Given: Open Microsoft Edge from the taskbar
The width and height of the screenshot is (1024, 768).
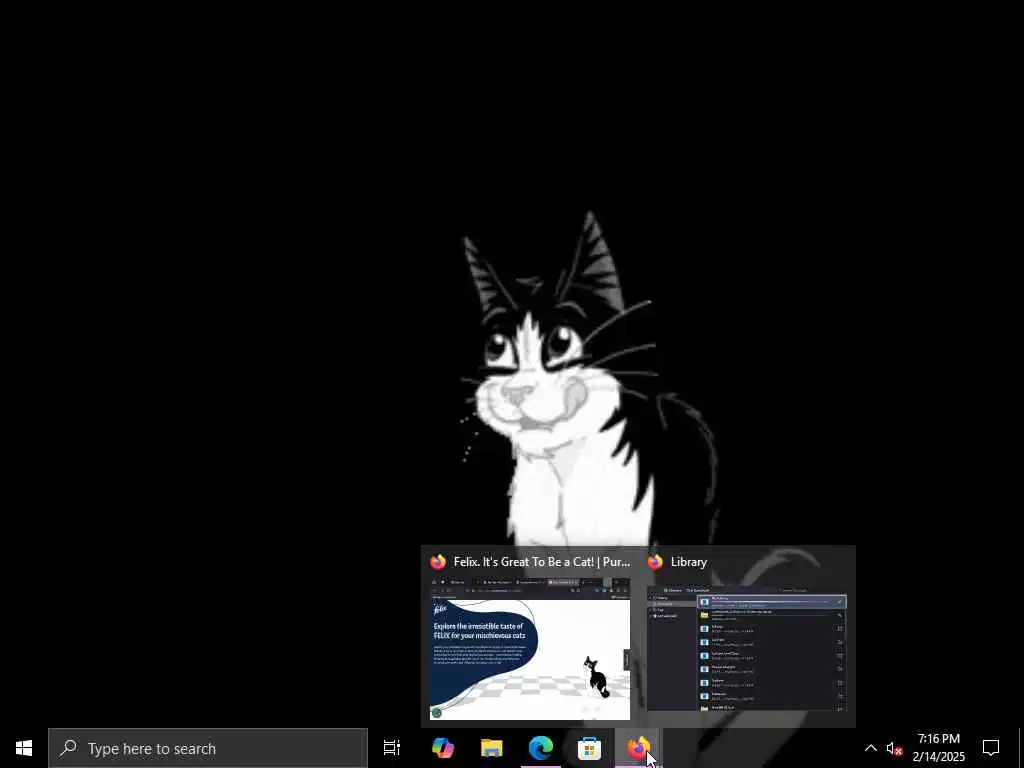Looking at the screenshot, I should point(541,748).
